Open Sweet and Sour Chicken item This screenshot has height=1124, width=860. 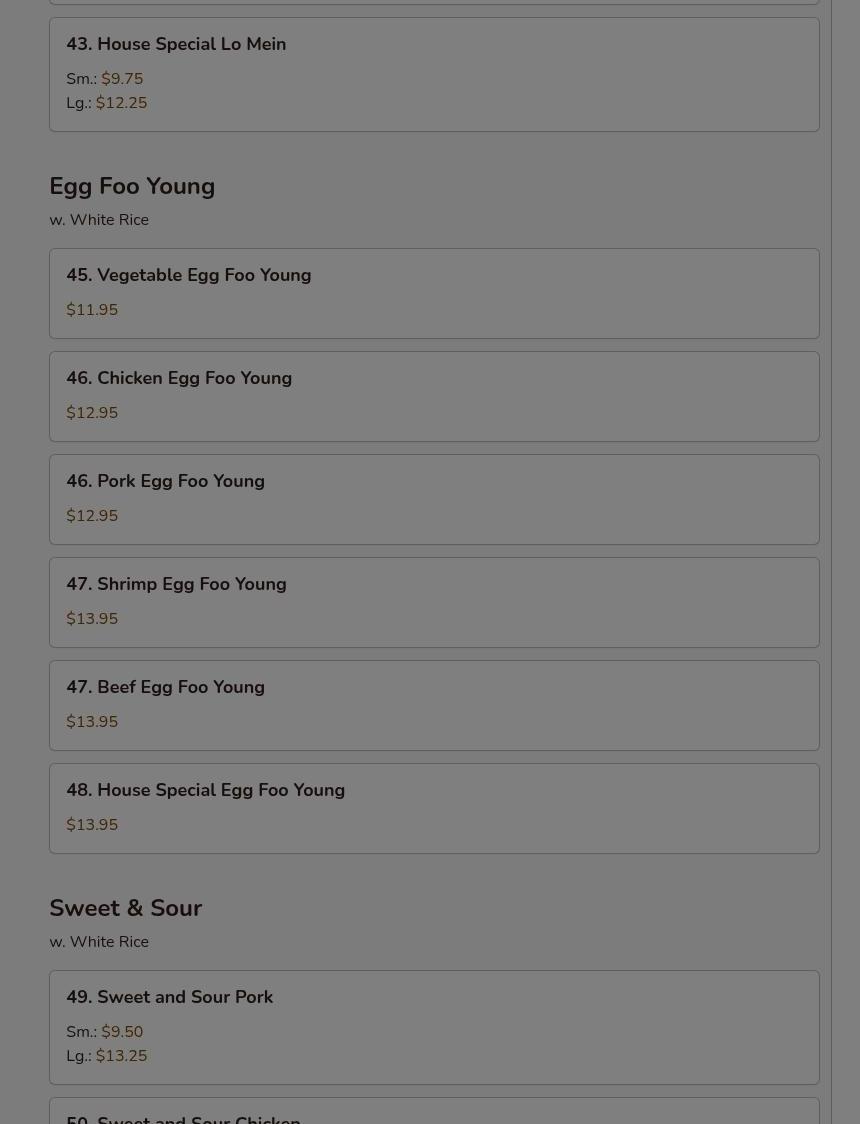tap(183, 1117)
